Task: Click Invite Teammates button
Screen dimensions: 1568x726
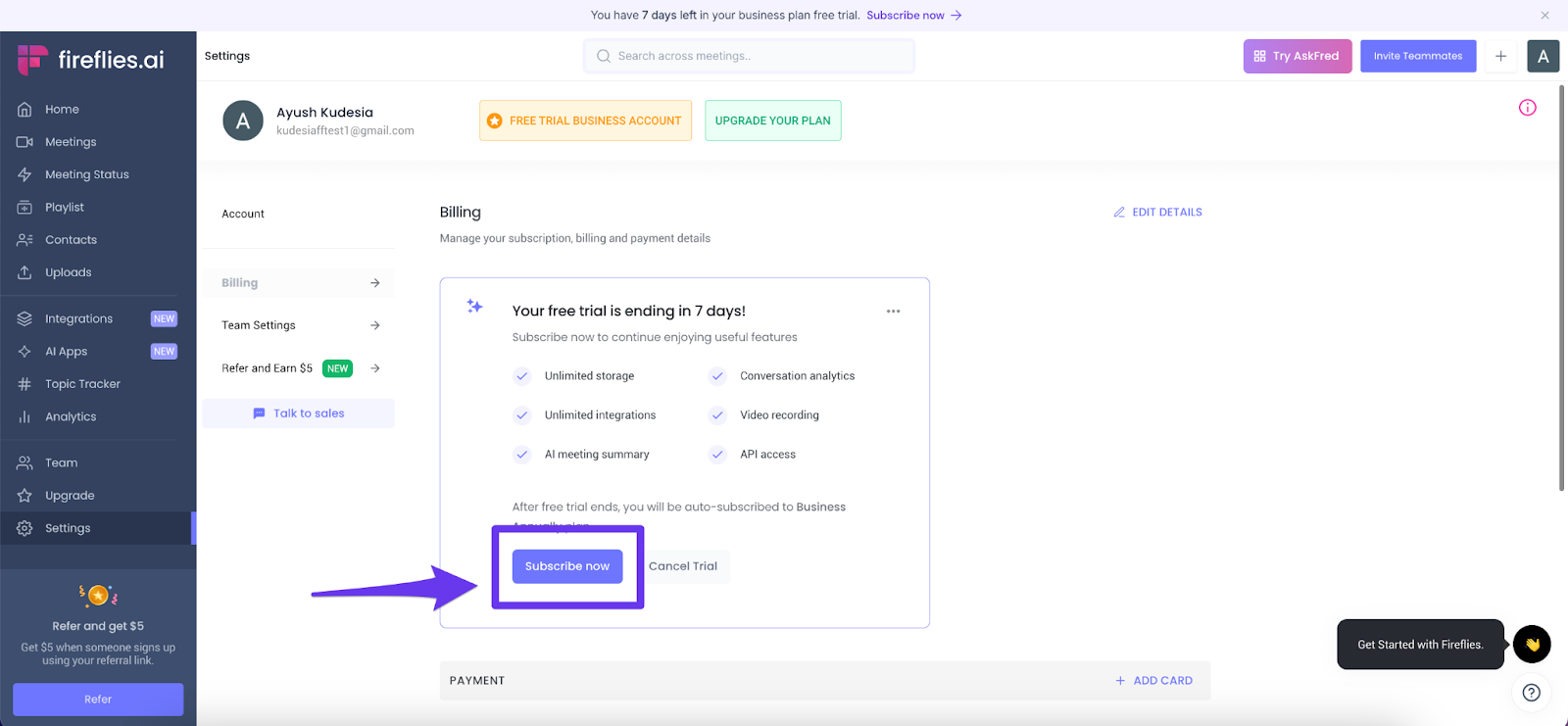Action: click(1418, 56)
